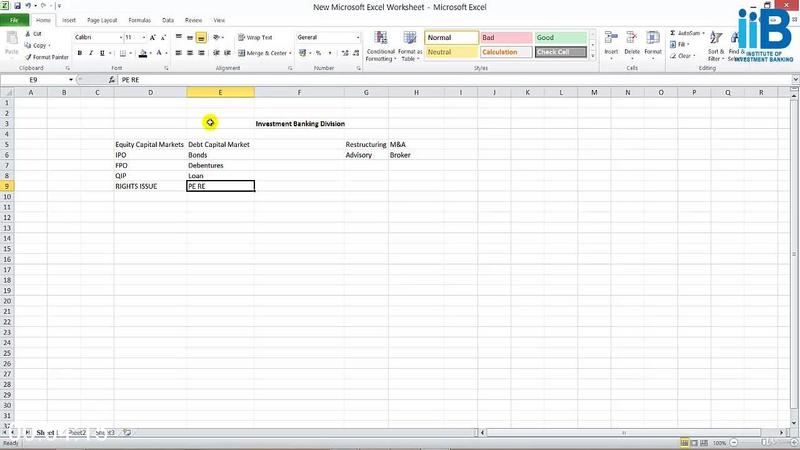
Task: Open the Name Box dropdown arrow
Action: 71,80
